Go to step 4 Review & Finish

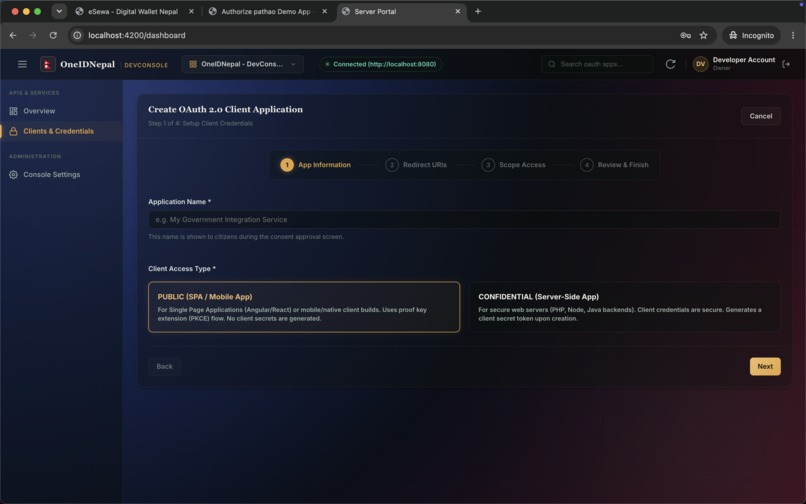point(614,165)
